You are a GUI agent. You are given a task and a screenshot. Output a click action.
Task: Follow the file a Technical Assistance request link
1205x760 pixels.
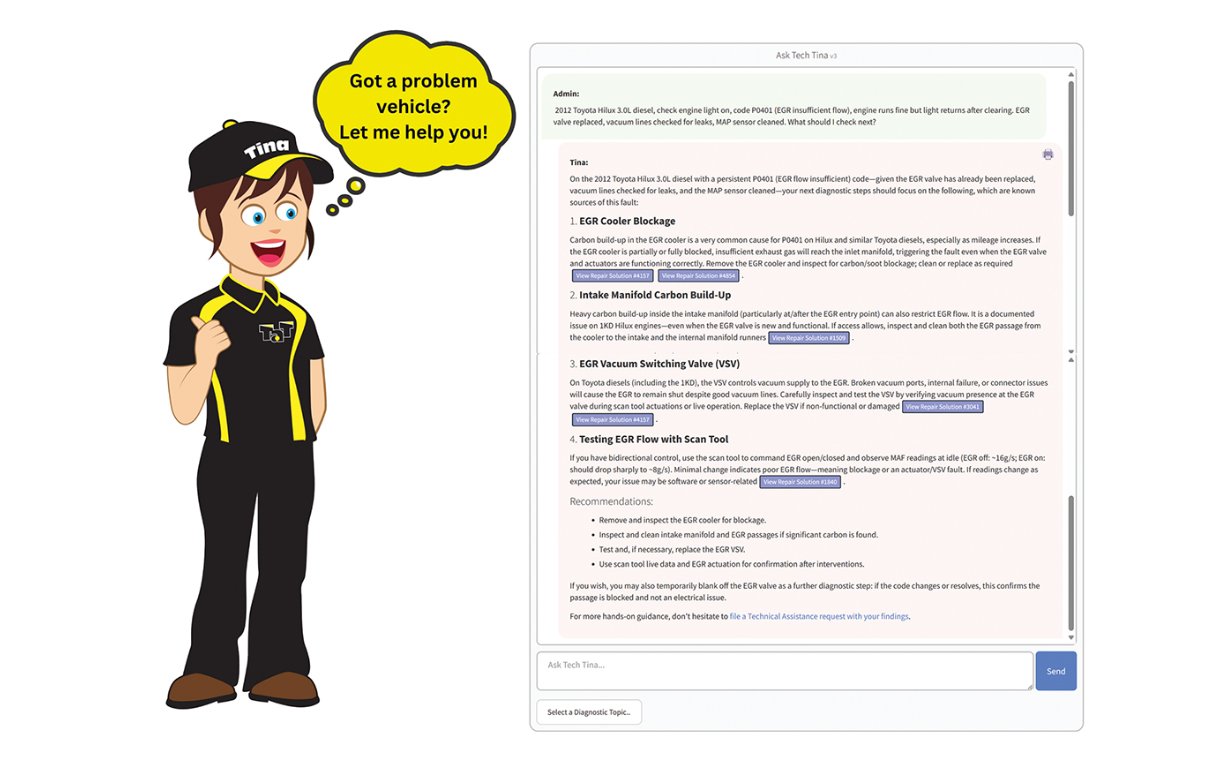coord(819,617)
